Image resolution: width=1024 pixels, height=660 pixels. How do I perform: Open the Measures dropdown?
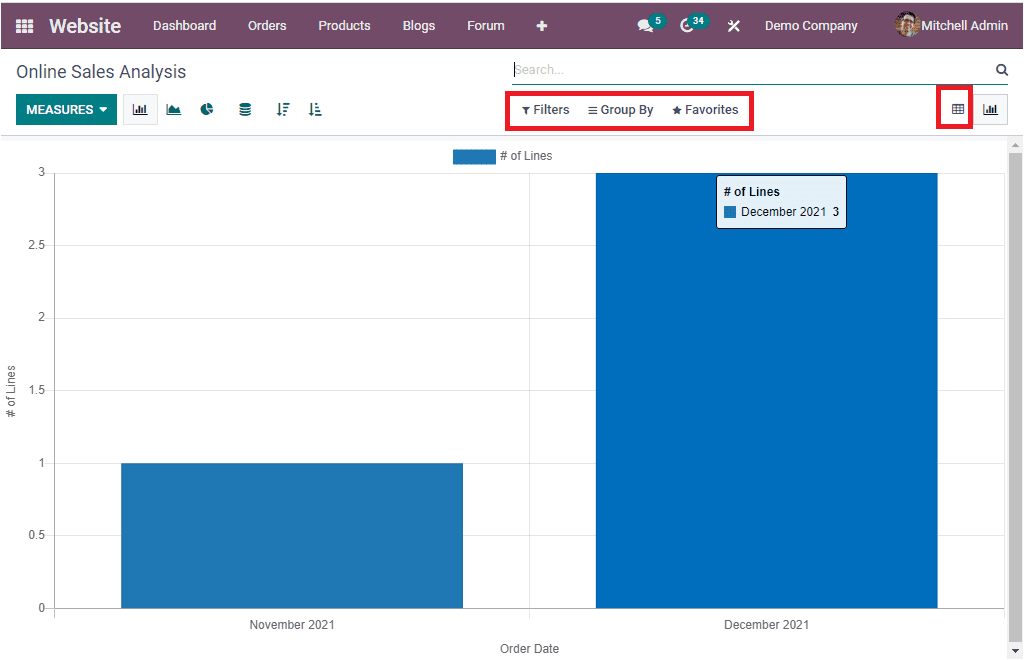pyautogui.click(x=66, y=109)
